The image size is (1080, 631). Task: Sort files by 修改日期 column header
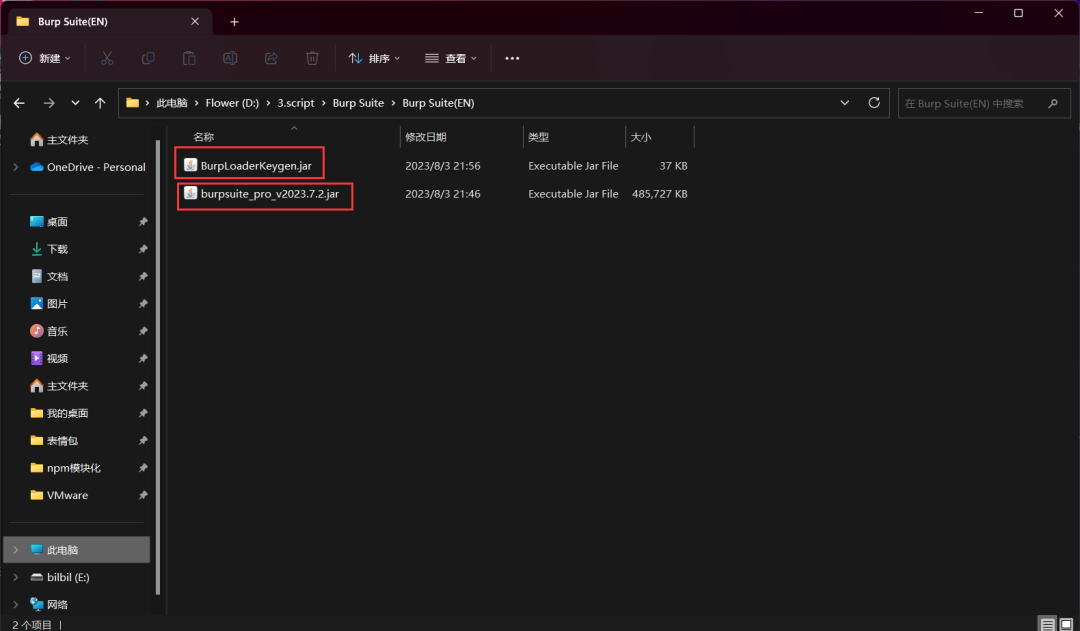pyautogui.click(x=426, y=137)
